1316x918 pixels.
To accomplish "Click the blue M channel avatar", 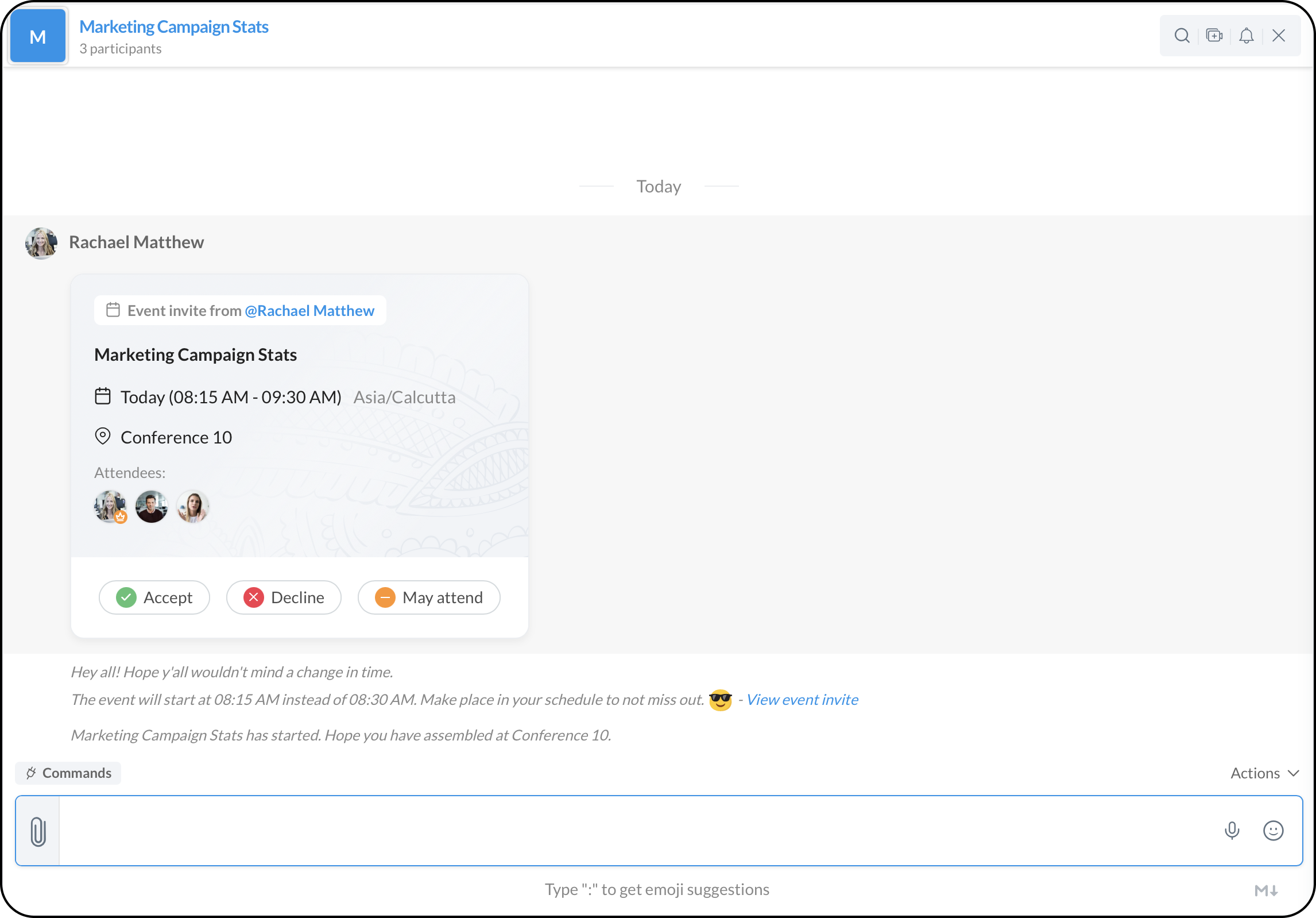I will 38,36.
